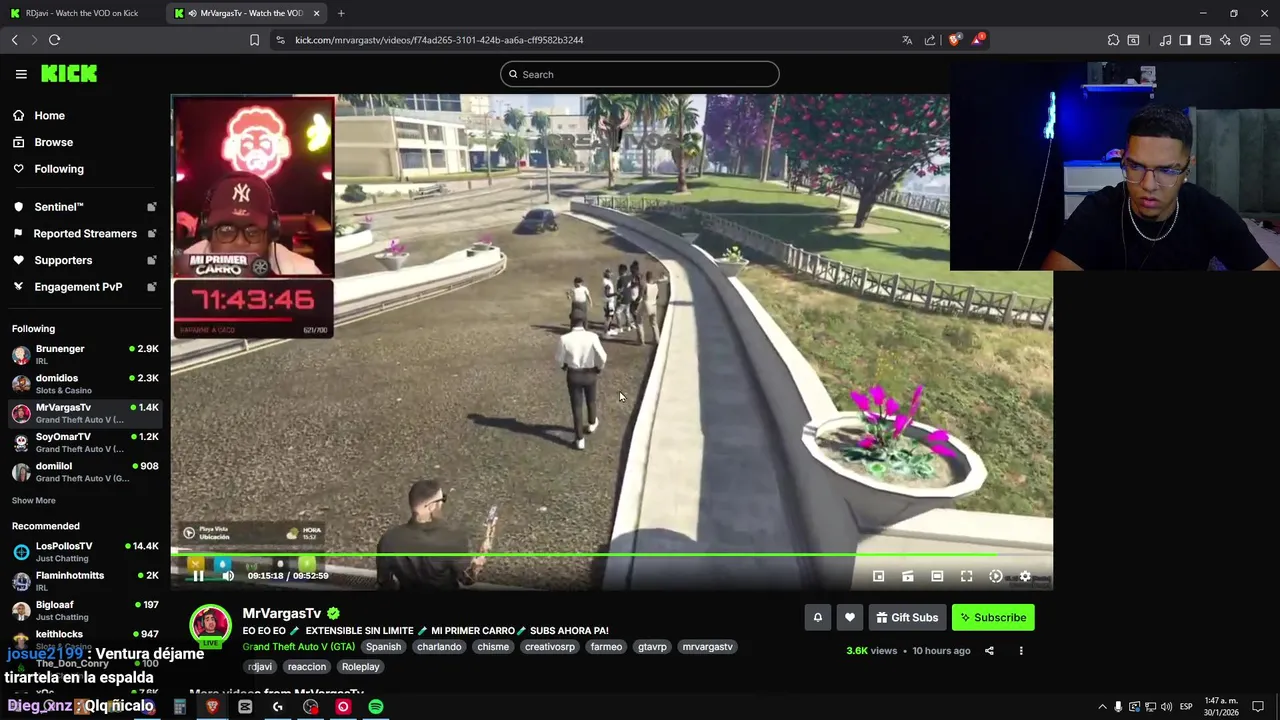The width and height of the screenshot is (1280, 720).
Task: Open the Kick hamburger sidebar menu
Action: click(x=21, y=74)
